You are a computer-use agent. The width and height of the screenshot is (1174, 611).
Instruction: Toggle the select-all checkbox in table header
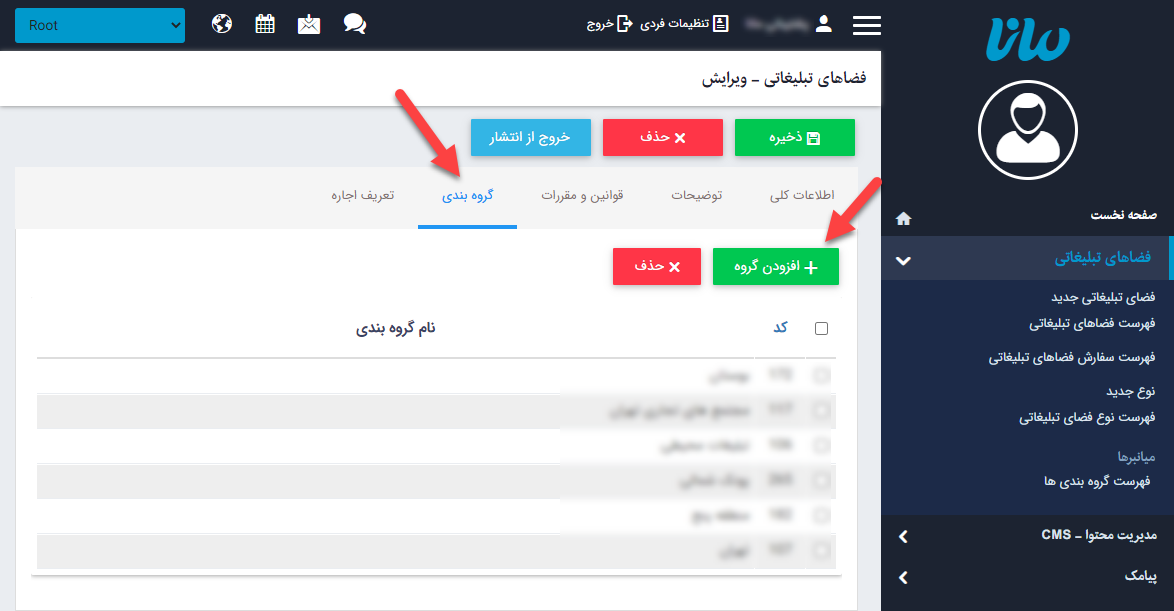821,327
